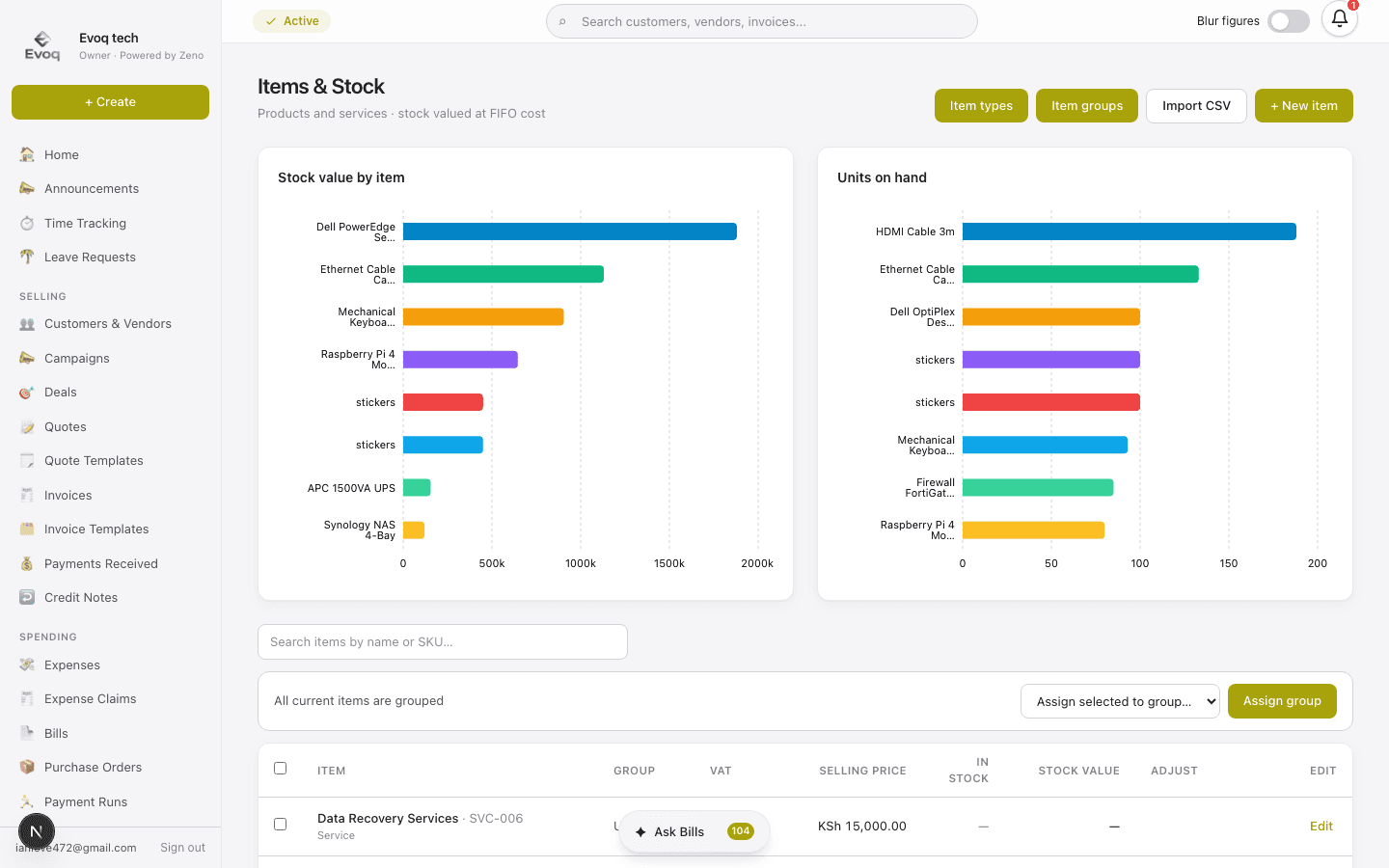
Task: Click the HDMI Cable 3m units bar
Action: tap(1130, 231)
